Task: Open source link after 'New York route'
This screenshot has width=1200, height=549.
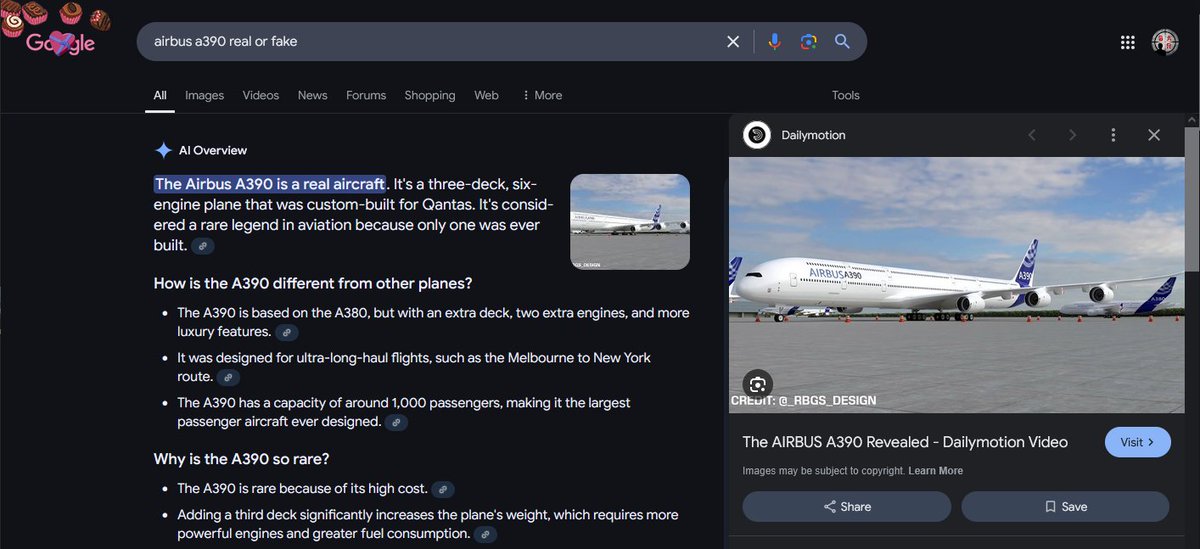Action: click(229, 378)
